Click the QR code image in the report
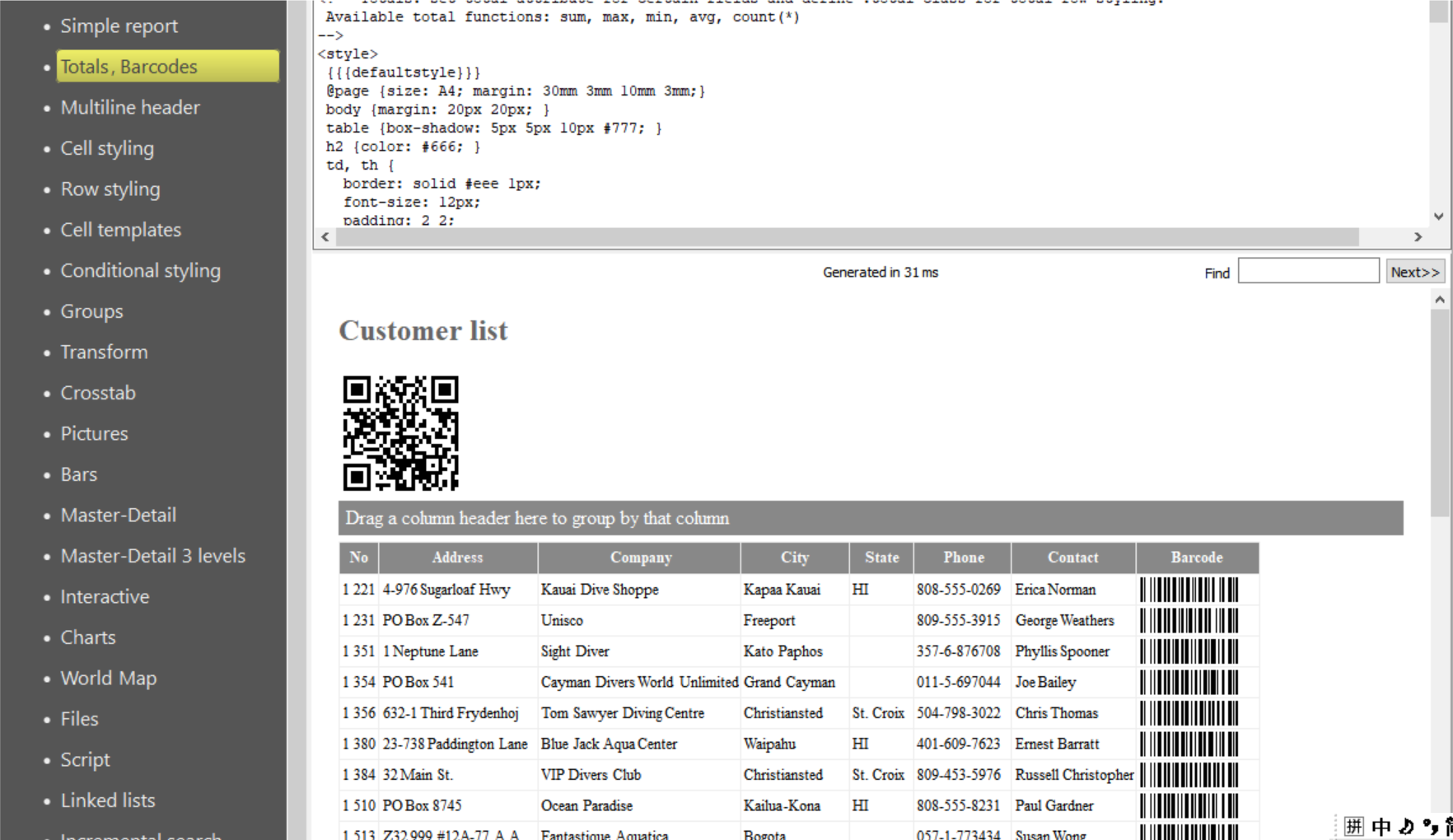The width and height of the screenshot is (1453, 840). 399,434
